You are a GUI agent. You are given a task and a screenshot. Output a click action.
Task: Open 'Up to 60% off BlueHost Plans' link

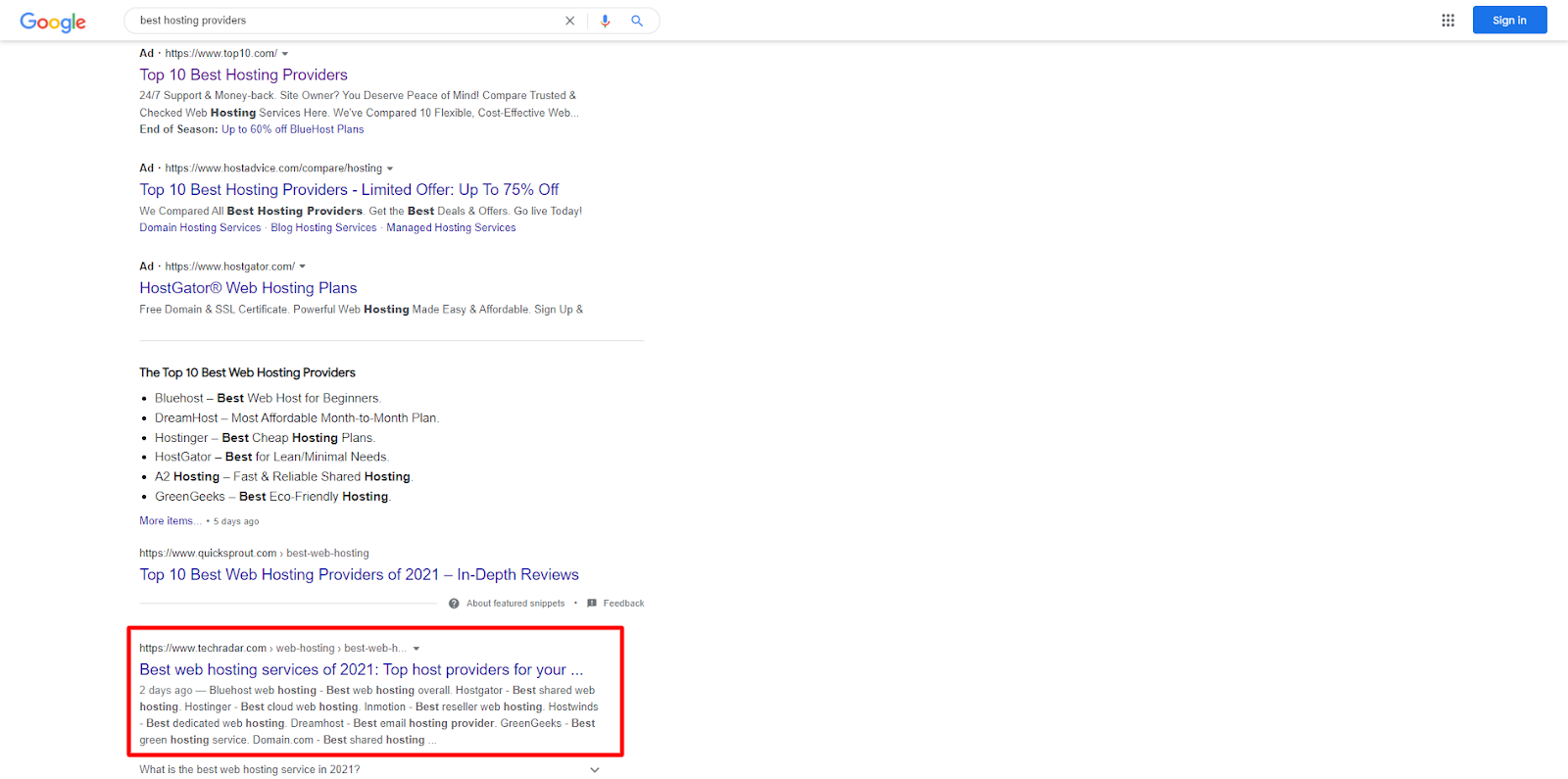(x=292, y=129)
